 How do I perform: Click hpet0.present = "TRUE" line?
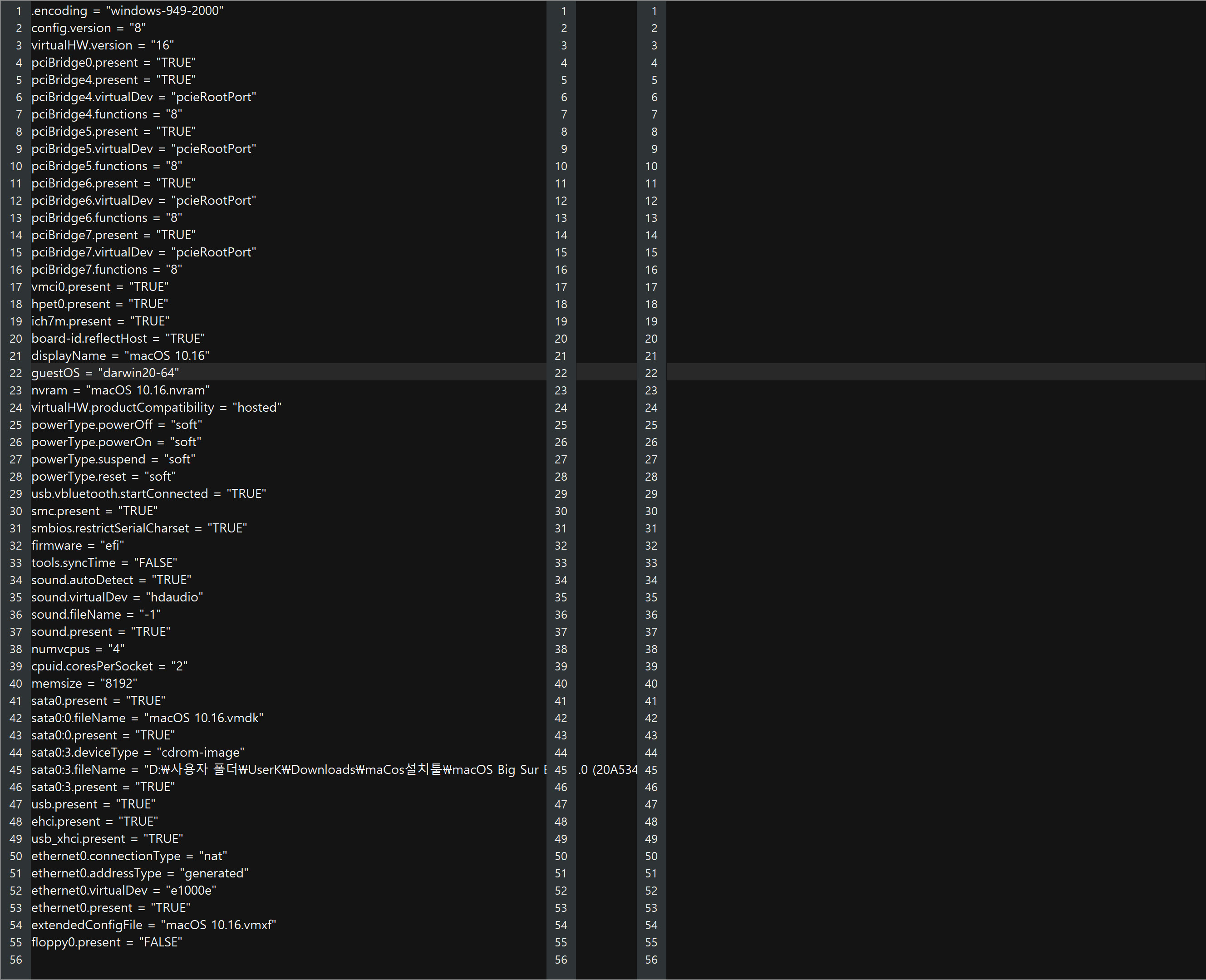100,304
